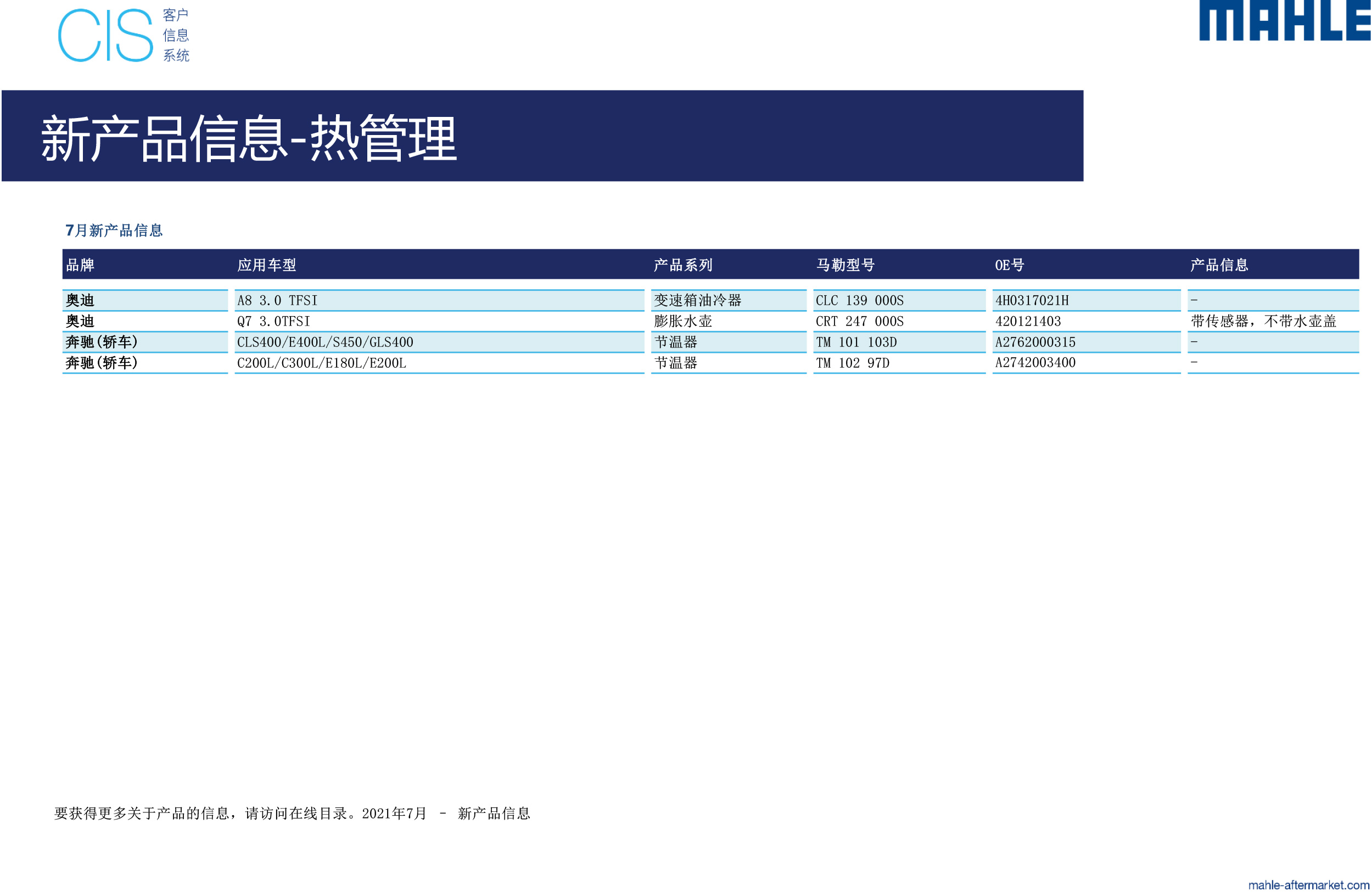Viewport: 1372px width, 892px height.
Task: Click the footer note mentioning 2021年7月
Action: click(292, 813)
